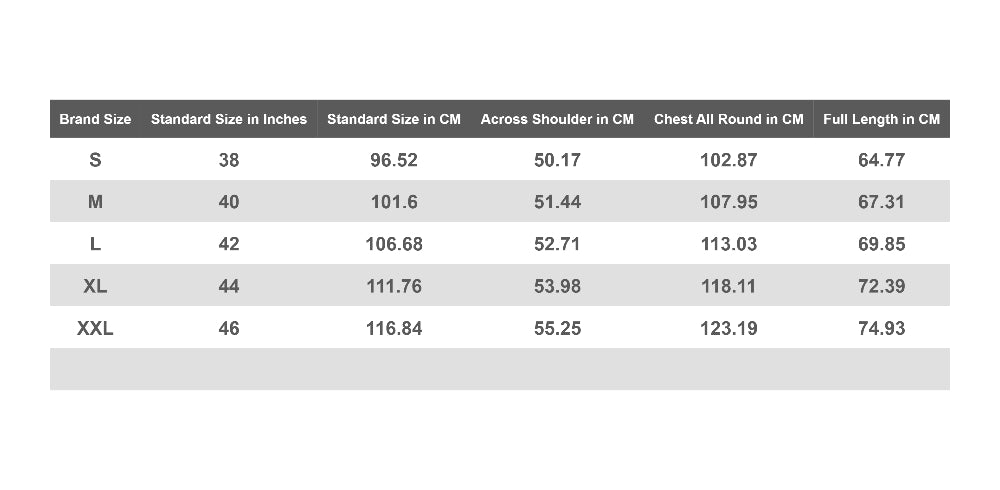Click the Brand Size column header
1000x490 pixels.
coord(95,119)
